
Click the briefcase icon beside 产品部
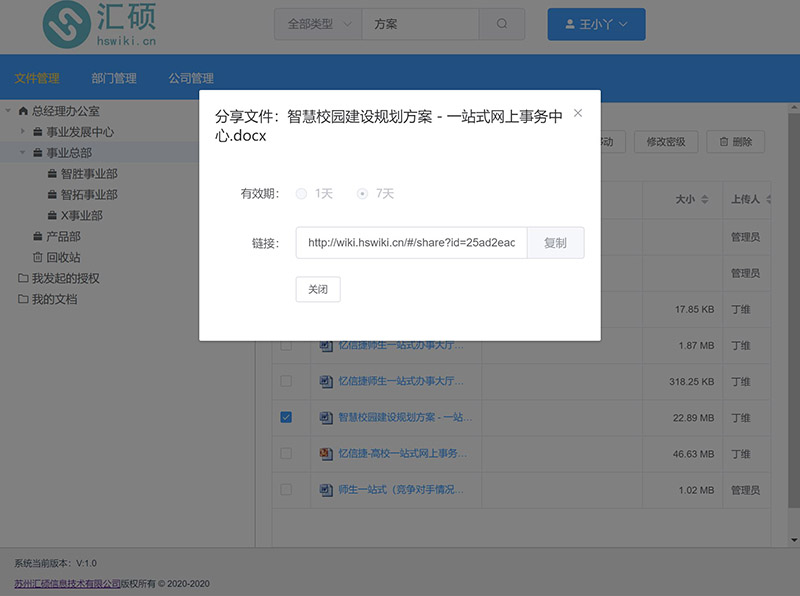pyautogui.click(x=37, y=236)
